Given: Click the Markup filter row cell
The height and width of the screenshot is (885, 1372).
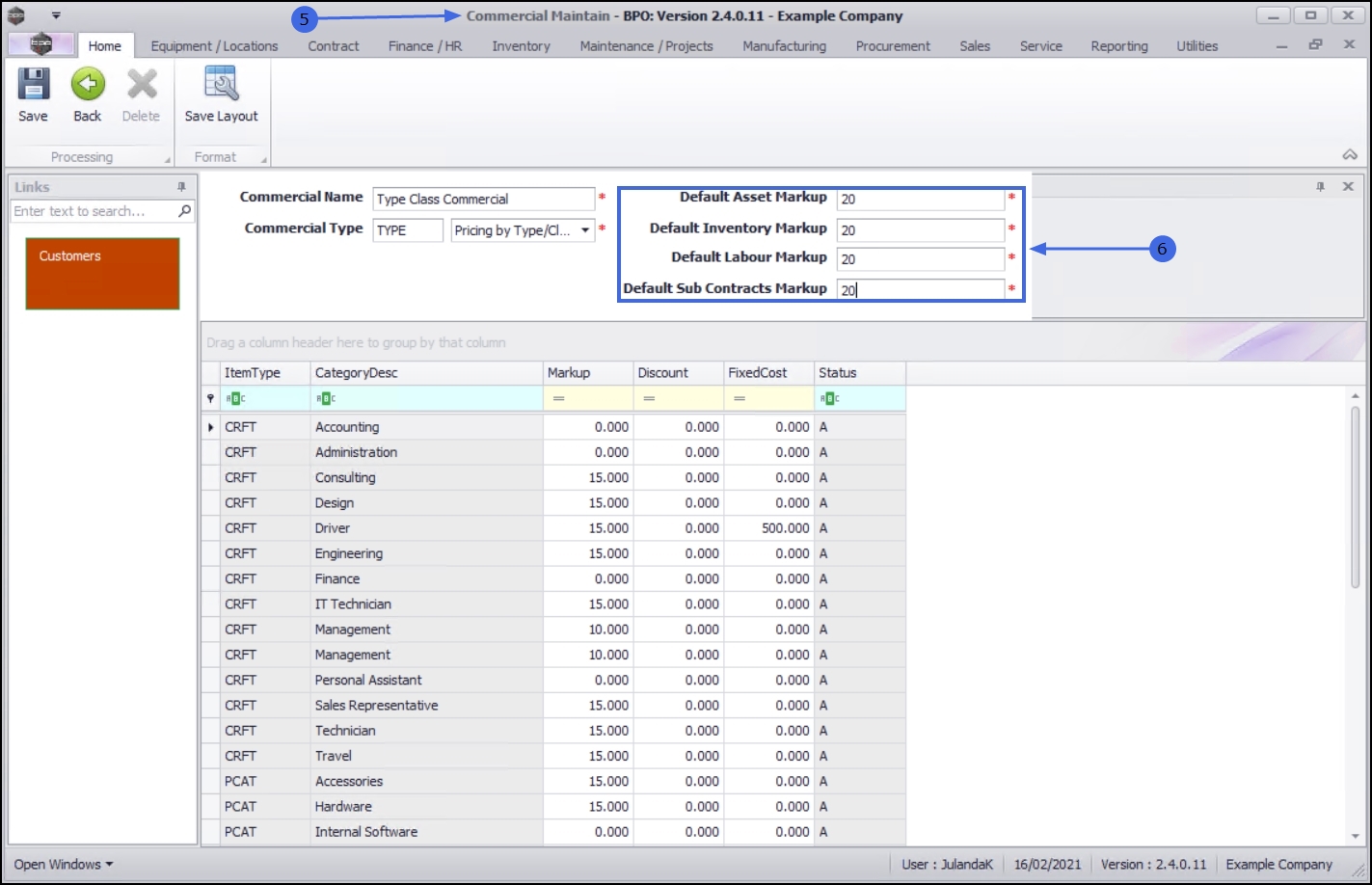Looking at the screenshot, I should click(x=588, y=399).
